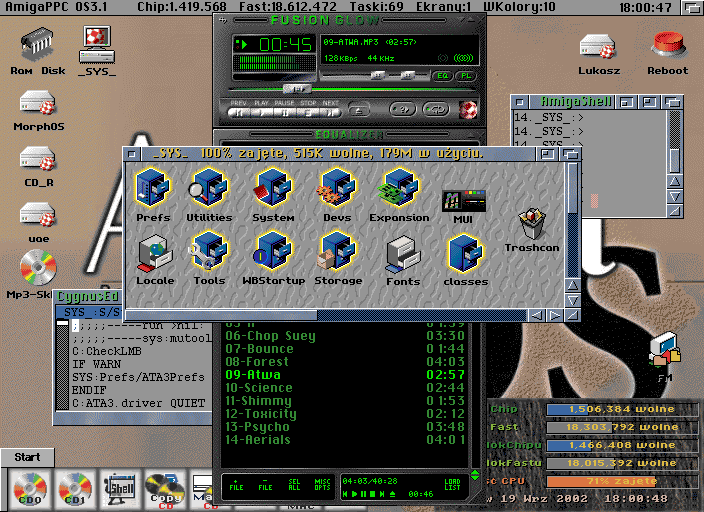Click the _SYS_ window horizontal scroll right arrow

pyautogui.click(x=555, y=315)
